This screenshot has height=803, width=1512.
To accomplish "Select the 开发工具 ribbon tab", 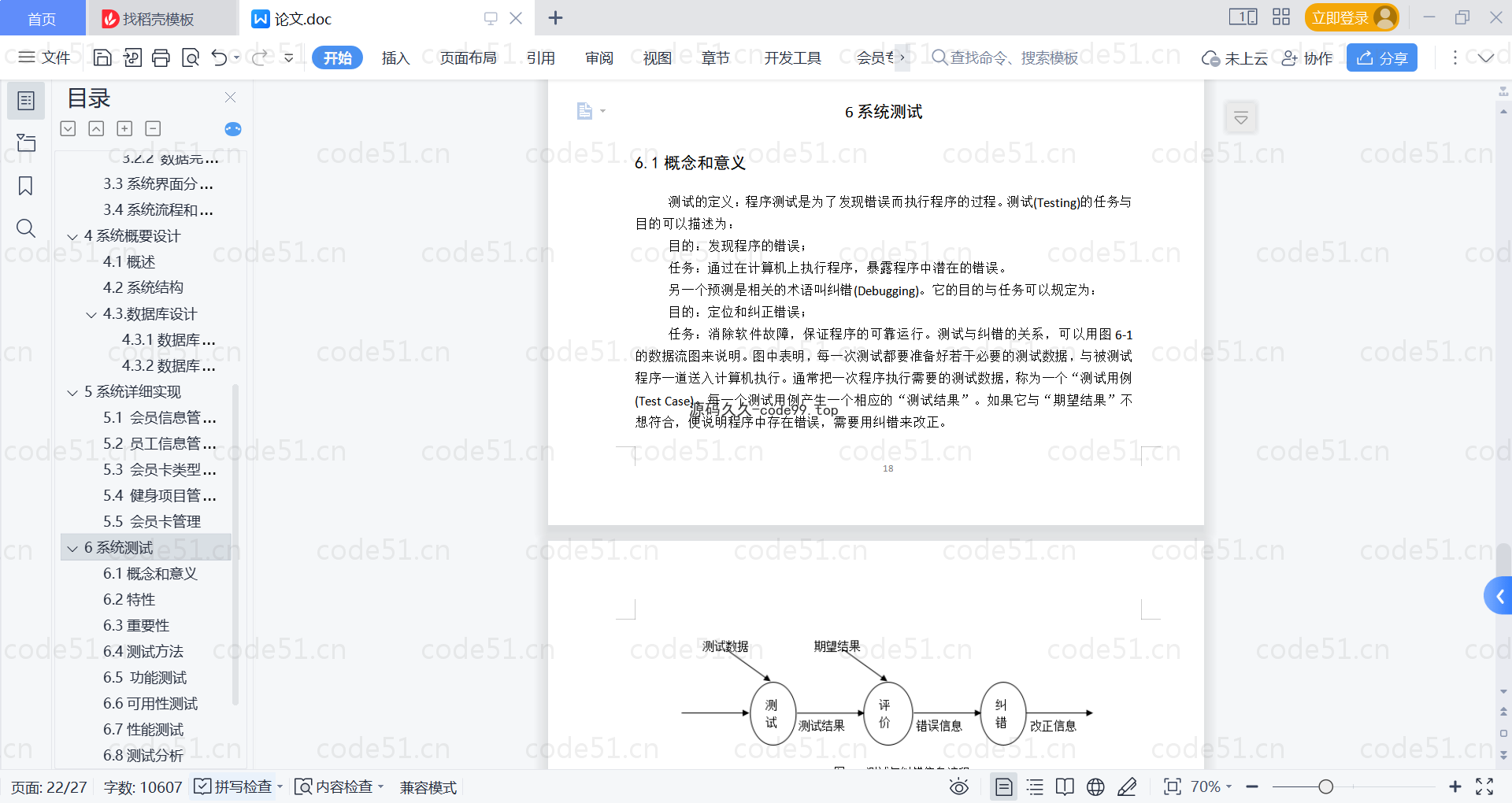I will tap(792, 57).
